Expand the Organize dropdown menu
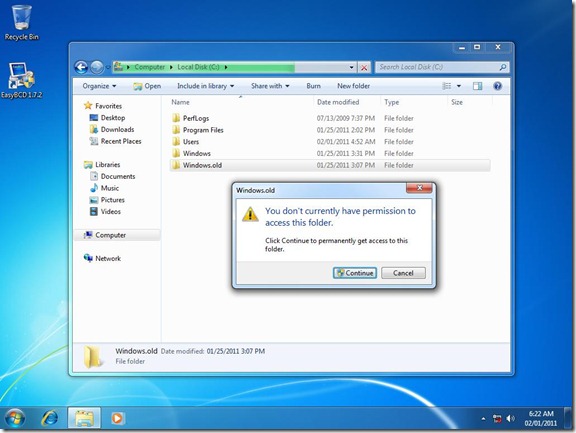The image size is (576, 433). 99,86
